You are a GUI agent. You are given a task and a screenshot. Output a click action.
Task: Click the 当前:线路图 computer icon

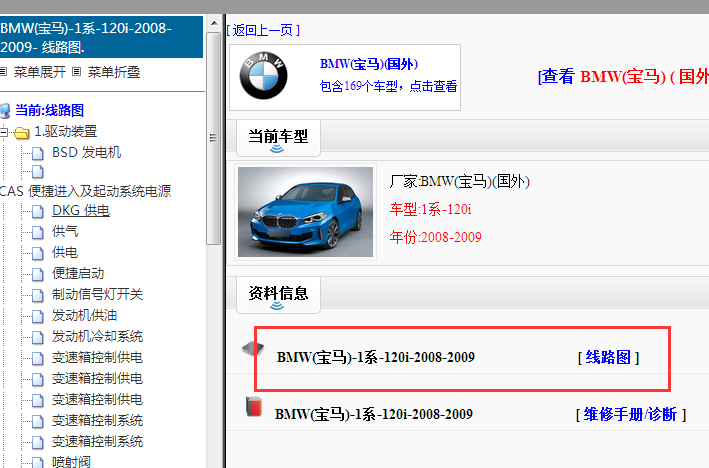(x=5, y=111)
